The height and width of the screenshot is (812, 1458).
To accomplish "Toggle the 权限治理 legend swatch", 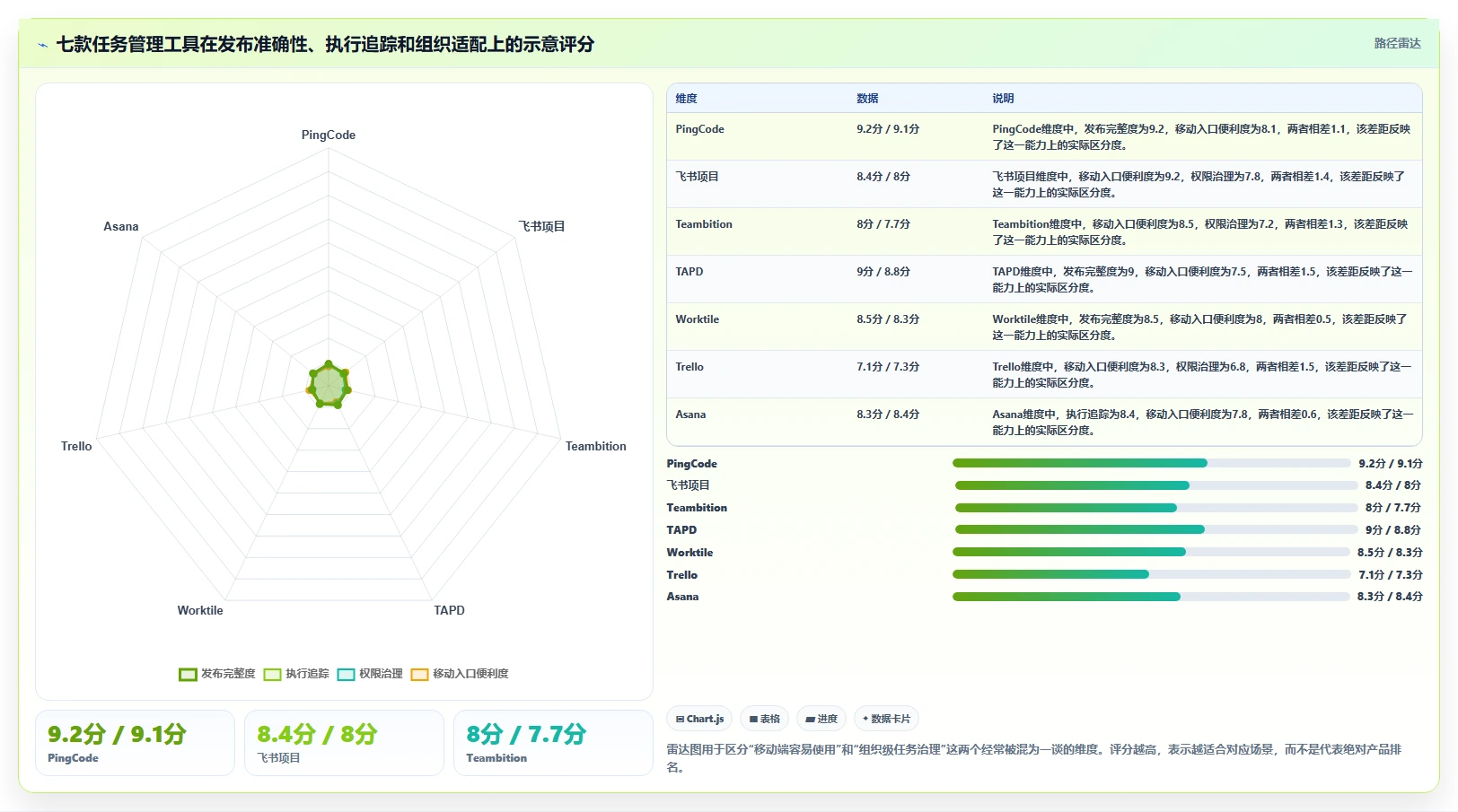I will click(x=347, y=675).
